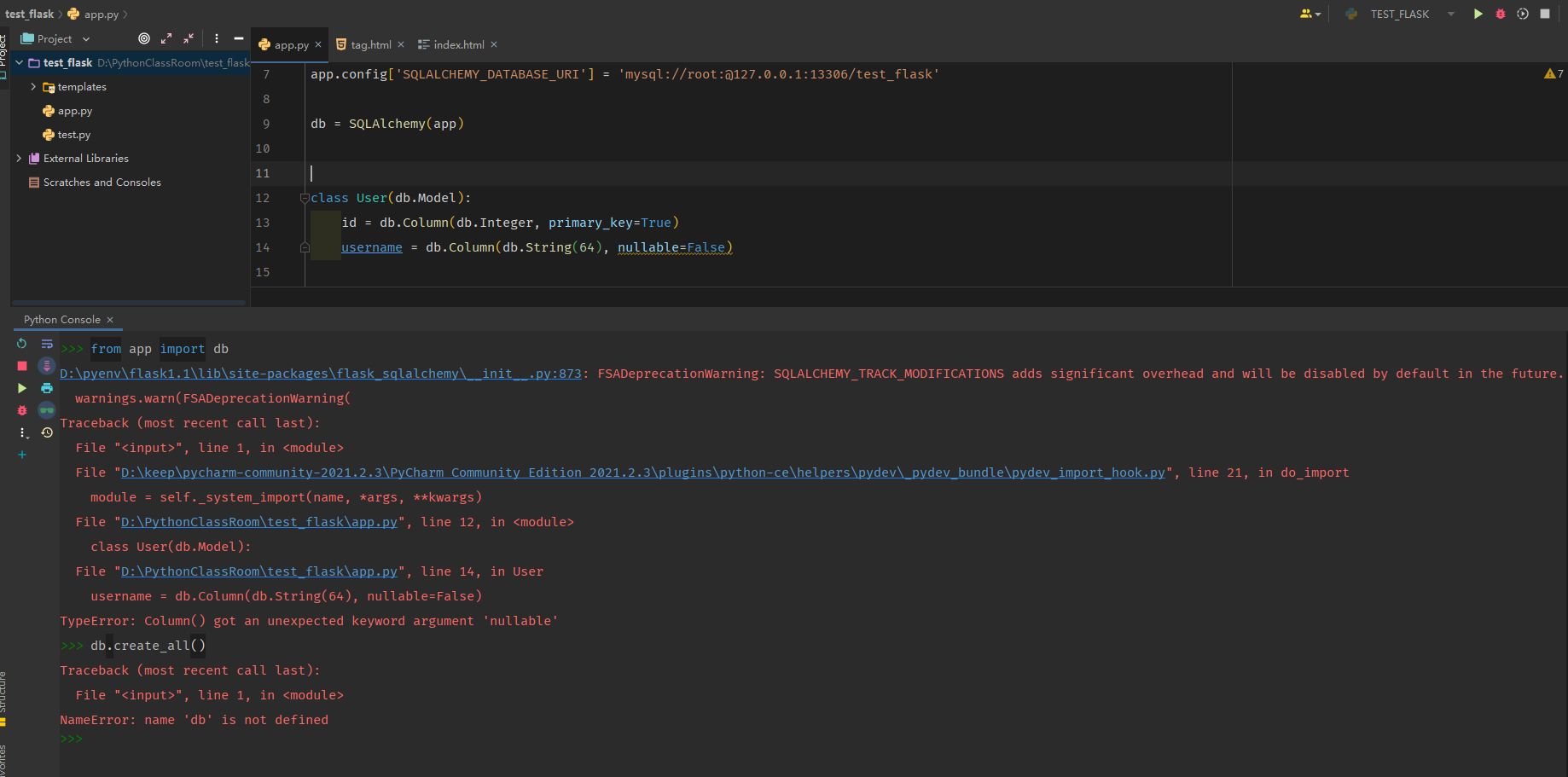Click the Select Opened File target icon
Viewport: 1568px width, 777px height.
tap(144, 38)
